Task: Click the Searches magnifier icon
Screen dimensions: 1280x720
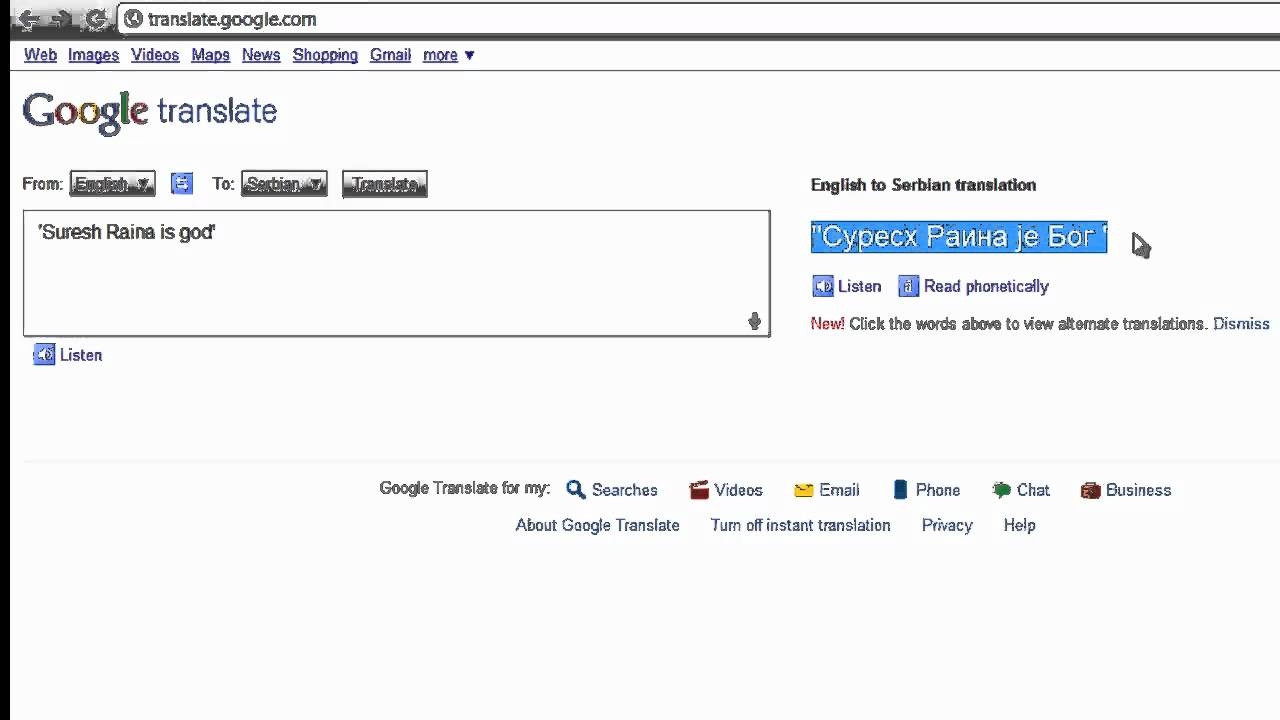Action: coord(575,489)
